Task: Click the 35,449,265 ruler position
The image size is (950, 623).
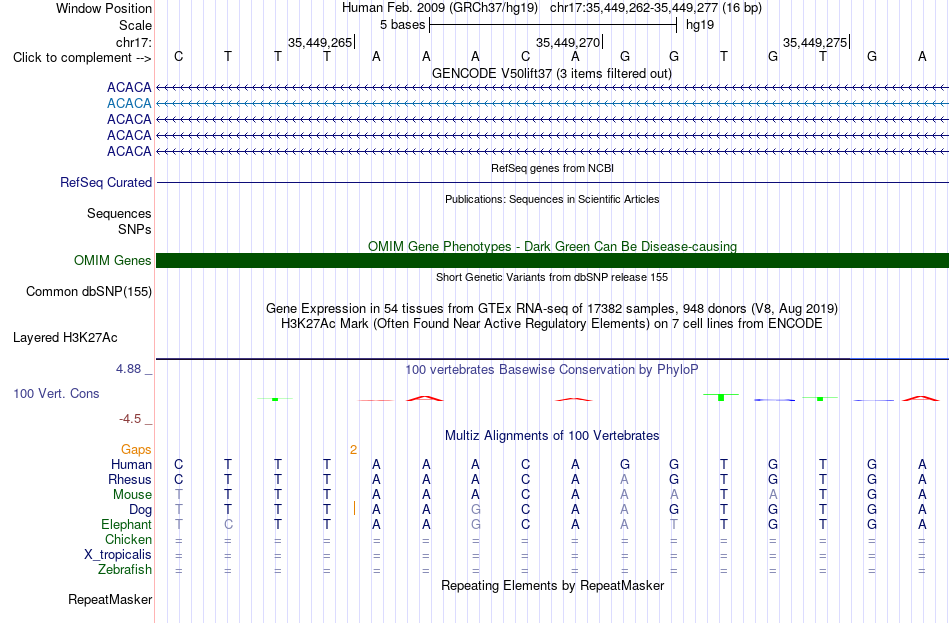Action: point(320,42)
